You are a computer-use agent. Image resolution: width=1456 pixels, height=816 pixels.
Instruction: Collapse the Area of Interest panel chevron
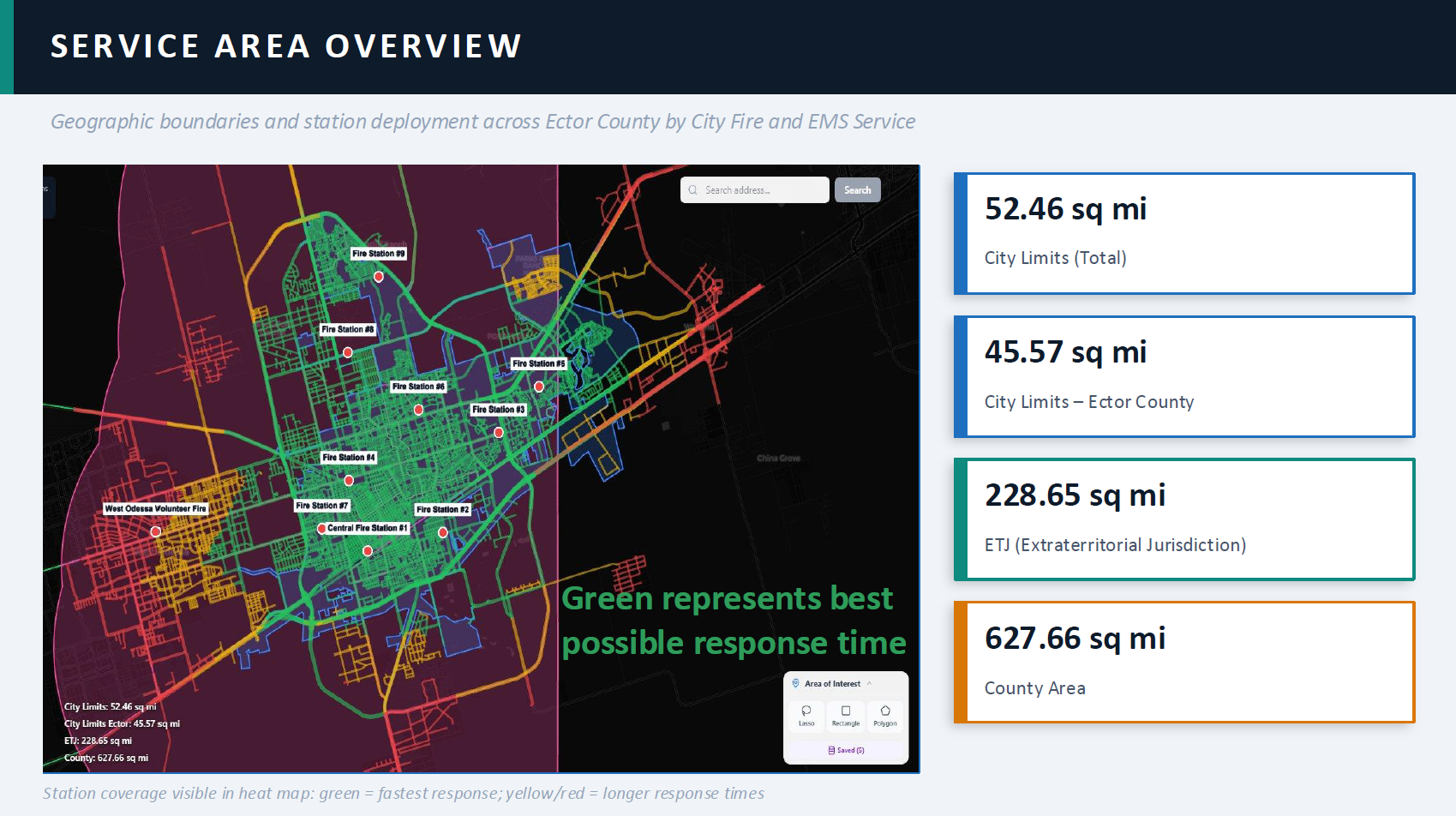coord(870,683)
